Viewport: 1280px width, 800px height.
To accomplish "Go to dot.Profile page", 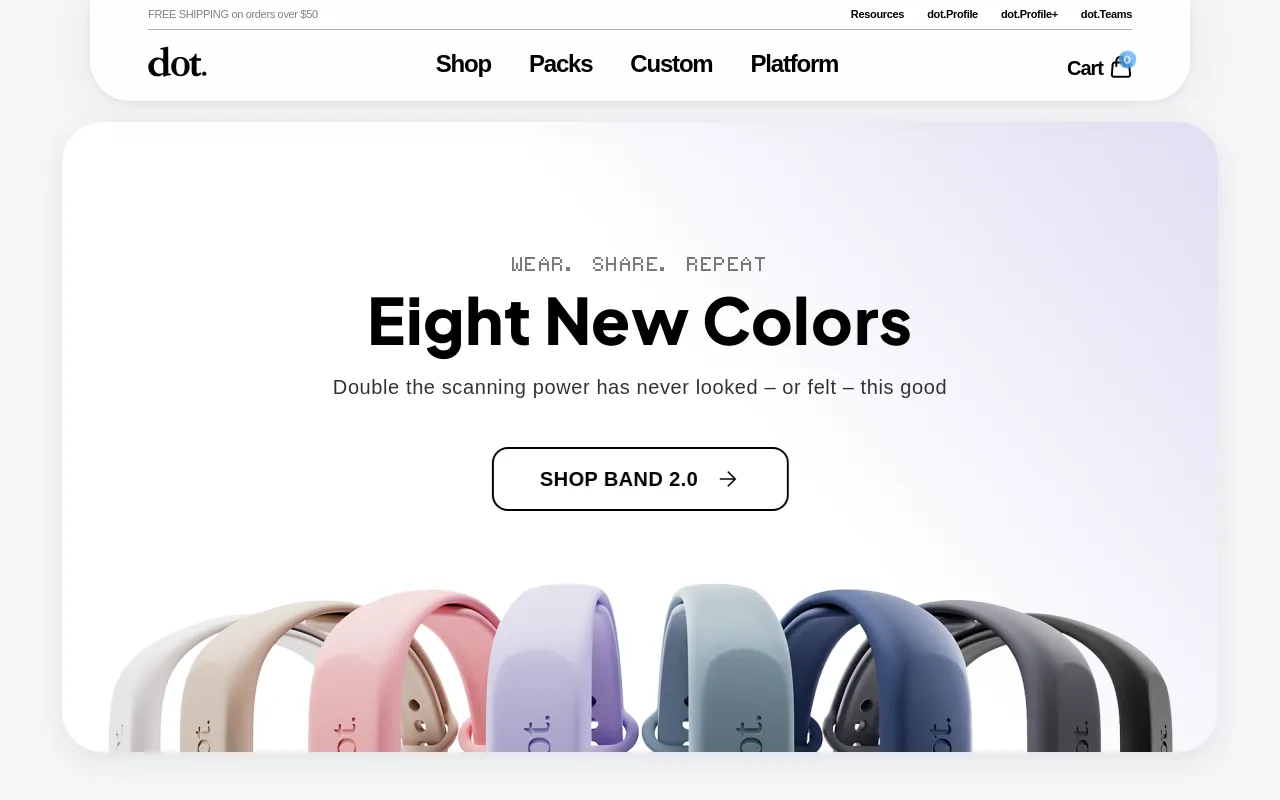I will 952,14.
